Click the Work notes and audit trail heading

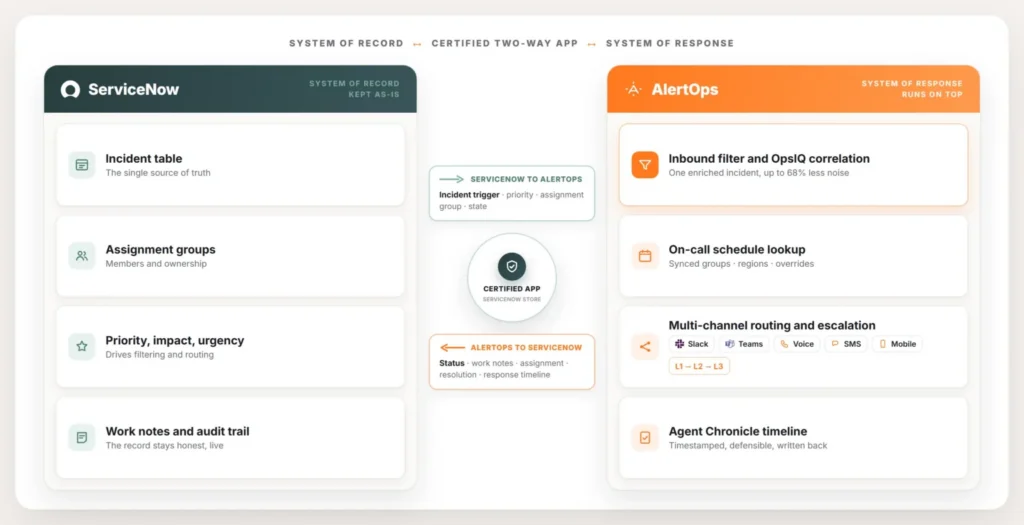178,431
